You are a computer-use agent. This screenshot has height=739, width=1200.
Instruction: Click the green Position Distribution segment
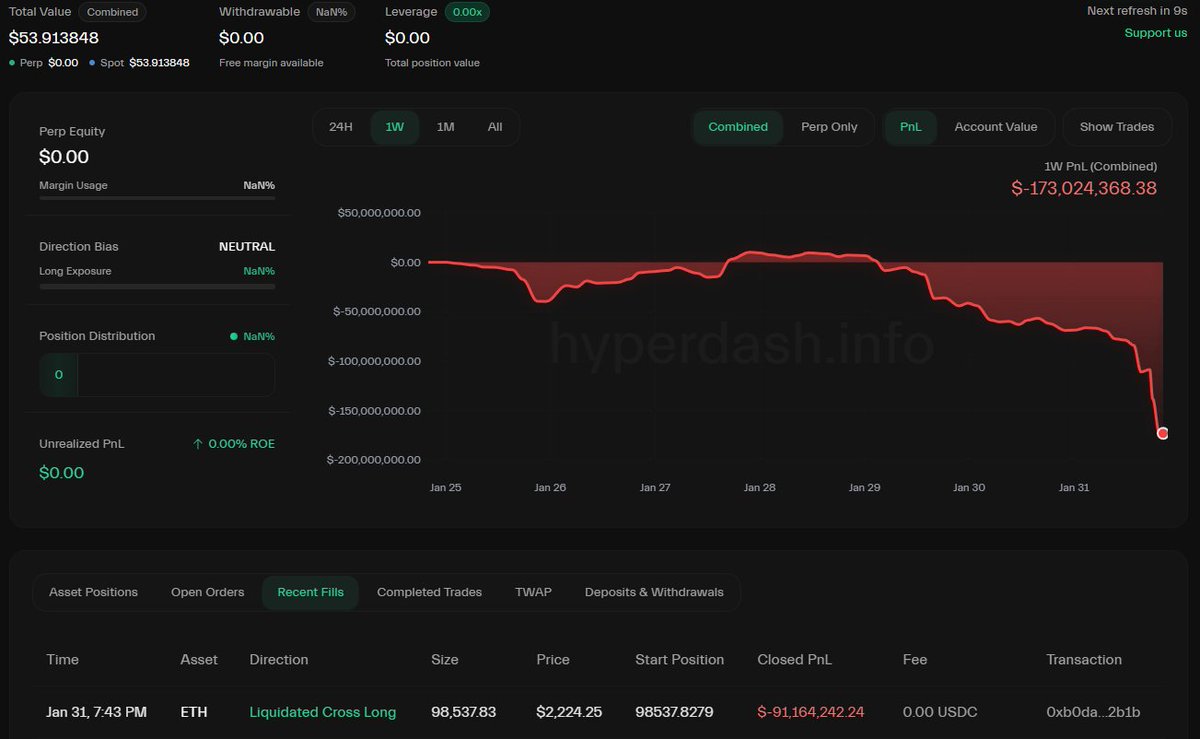59,375
